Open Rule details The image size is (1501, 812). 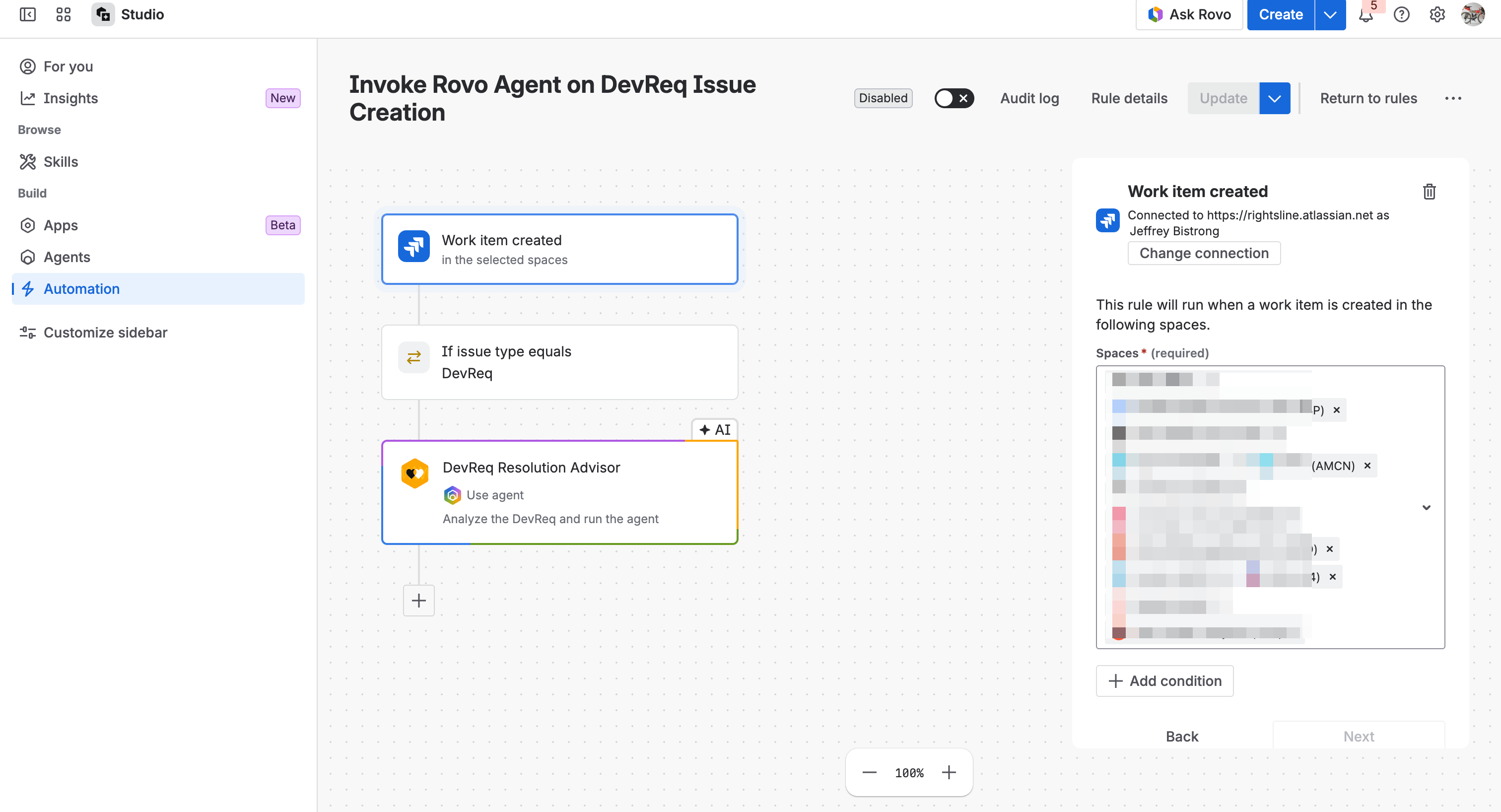[x=1129, y=98]
